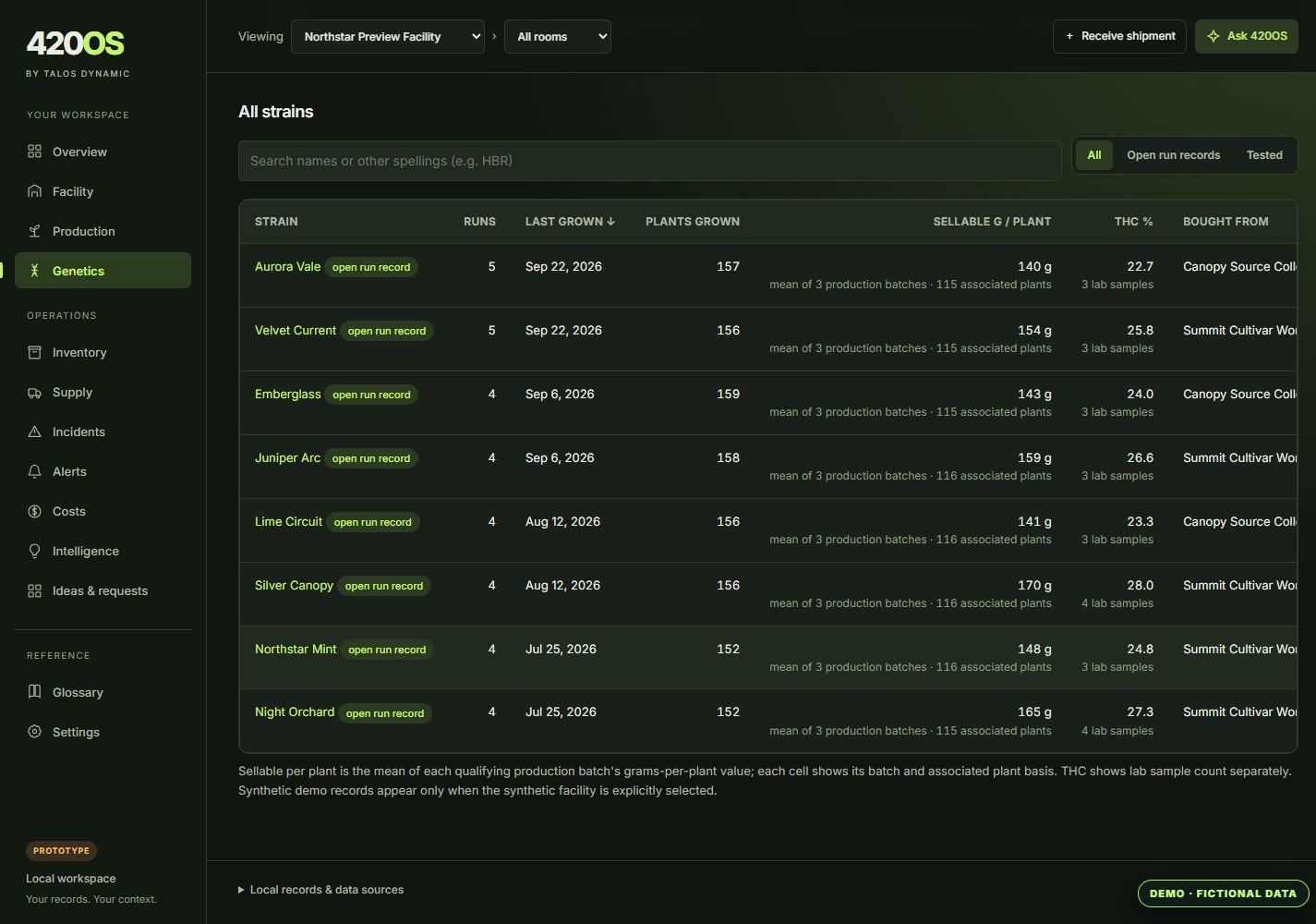Screen dimensions: 1316x924
Task: Select the All filter tab
Action: click(x=1094, y=155)
